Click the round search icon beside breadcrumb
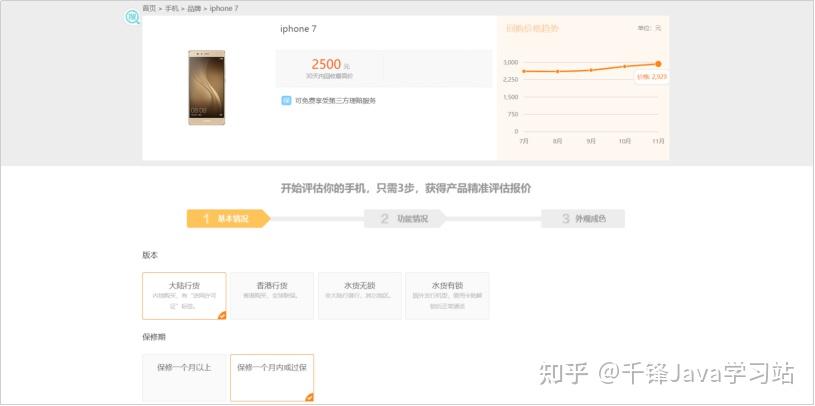The image size is (815, 406). click(x=132, y=17)
